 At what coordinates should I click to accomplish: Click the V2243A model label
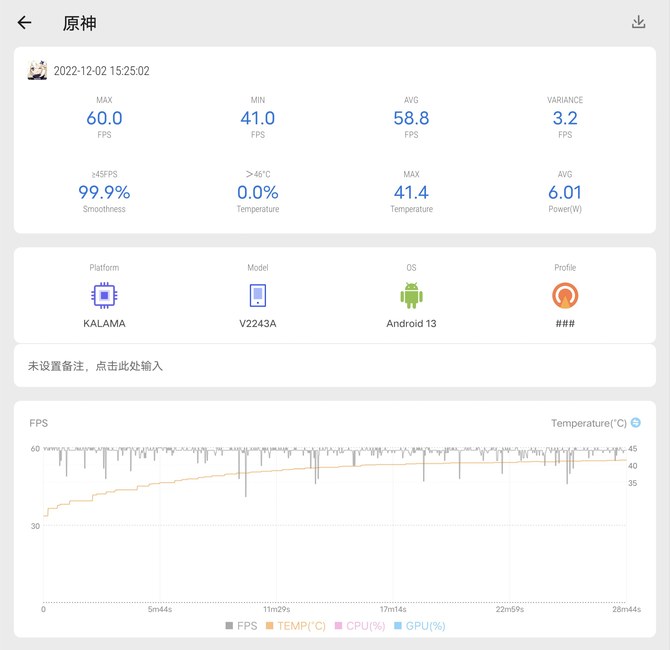click(258, 324)
